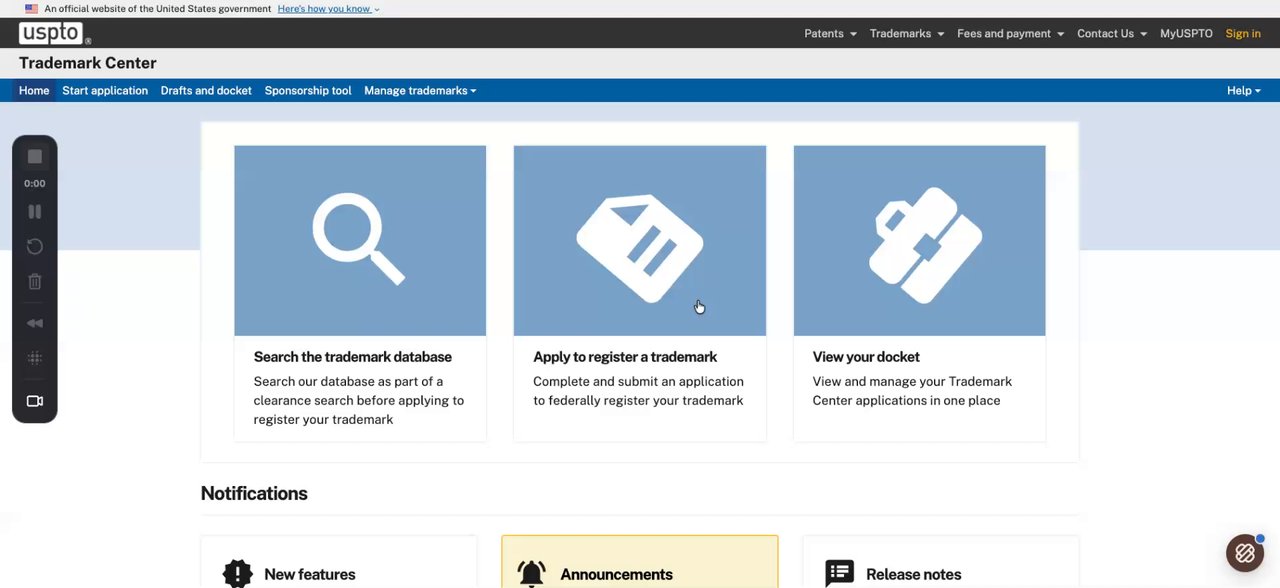This screenshot has height=588, width=1280.
Task: Click the 'Complete and submit an application' description
Action: (638, 391)
